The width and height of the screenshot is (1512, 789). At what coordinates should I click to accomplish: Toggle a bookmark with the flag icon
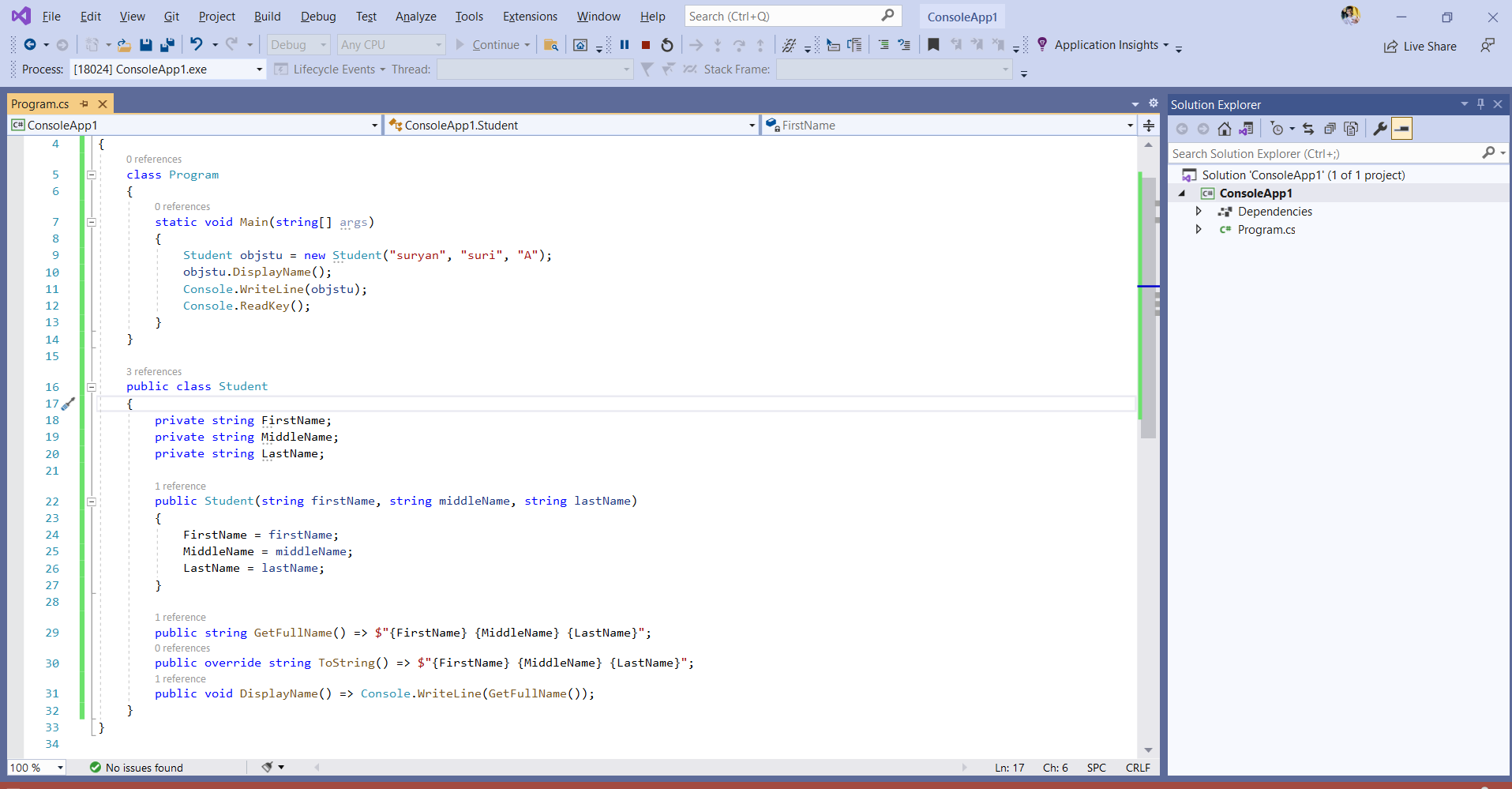934,45
